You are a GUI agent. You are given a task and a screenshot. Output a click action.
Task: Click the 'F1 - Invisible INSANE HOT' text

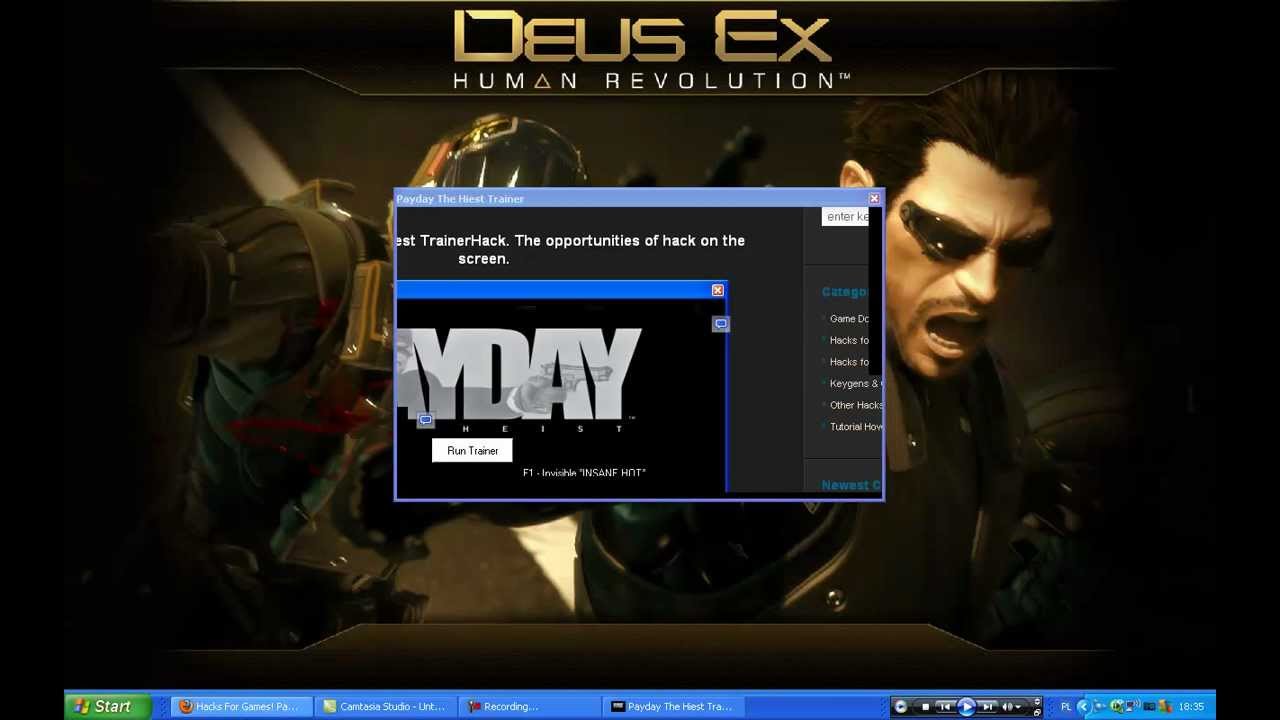[x=584, y=473]
